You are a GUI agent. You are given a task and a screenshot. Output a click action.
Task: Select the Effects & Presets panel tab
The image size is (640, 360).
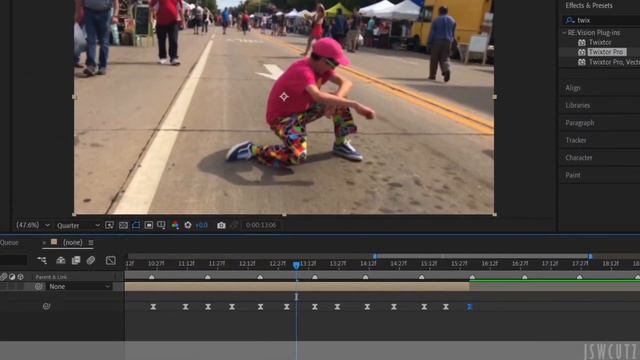tap(589, 5)
